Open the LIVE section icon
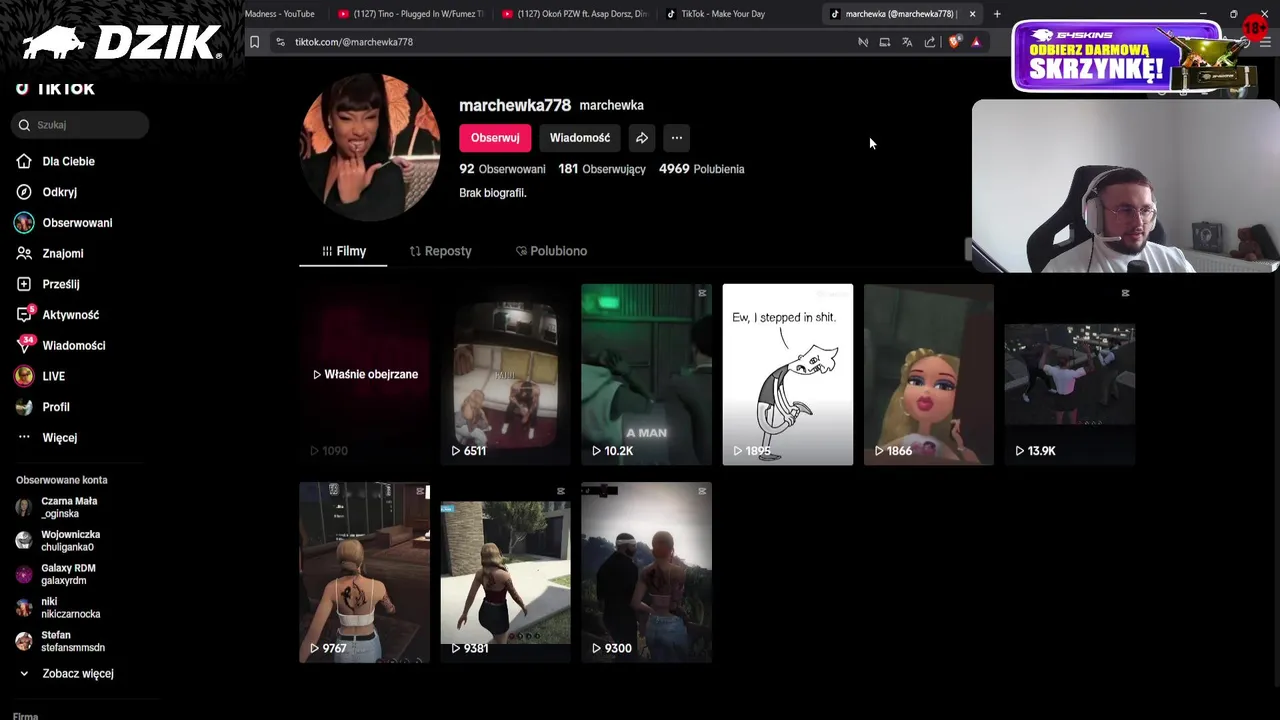 pyautogui.click(x=24, y=376)
